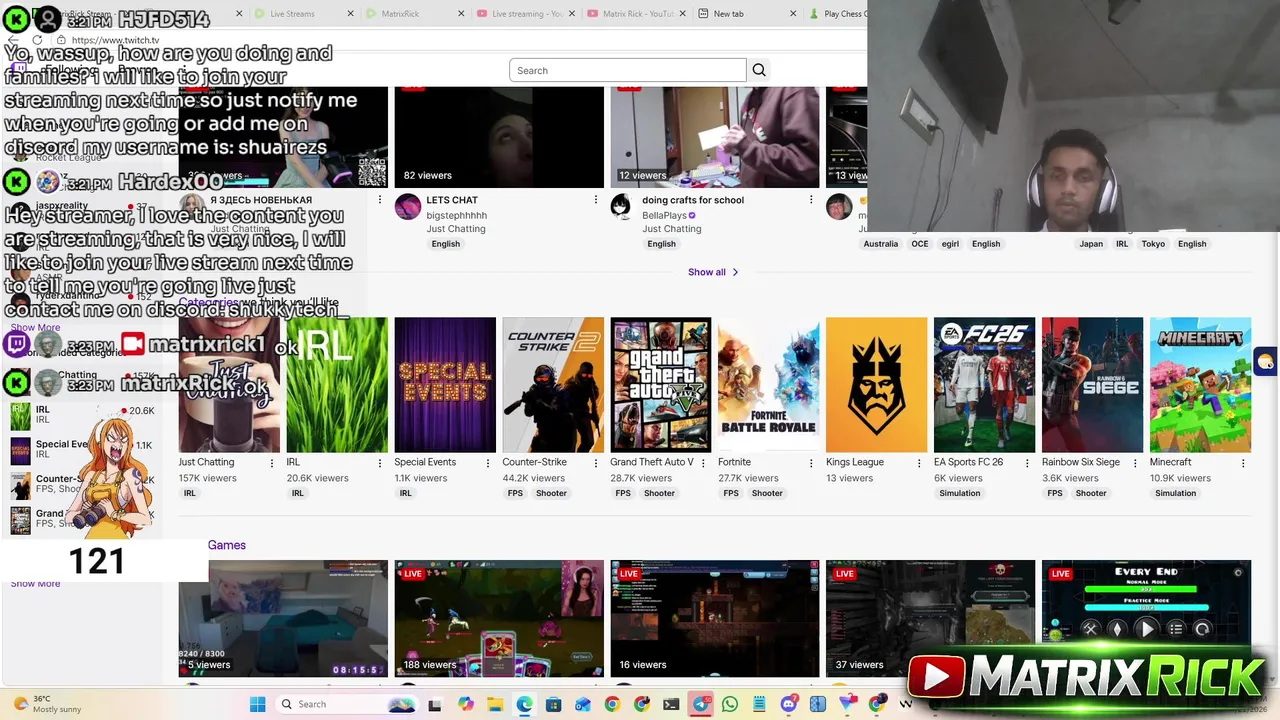Reload the page with the refresh icon
The width and height of the screenshot is (1280, 720).
pos(37,40)
